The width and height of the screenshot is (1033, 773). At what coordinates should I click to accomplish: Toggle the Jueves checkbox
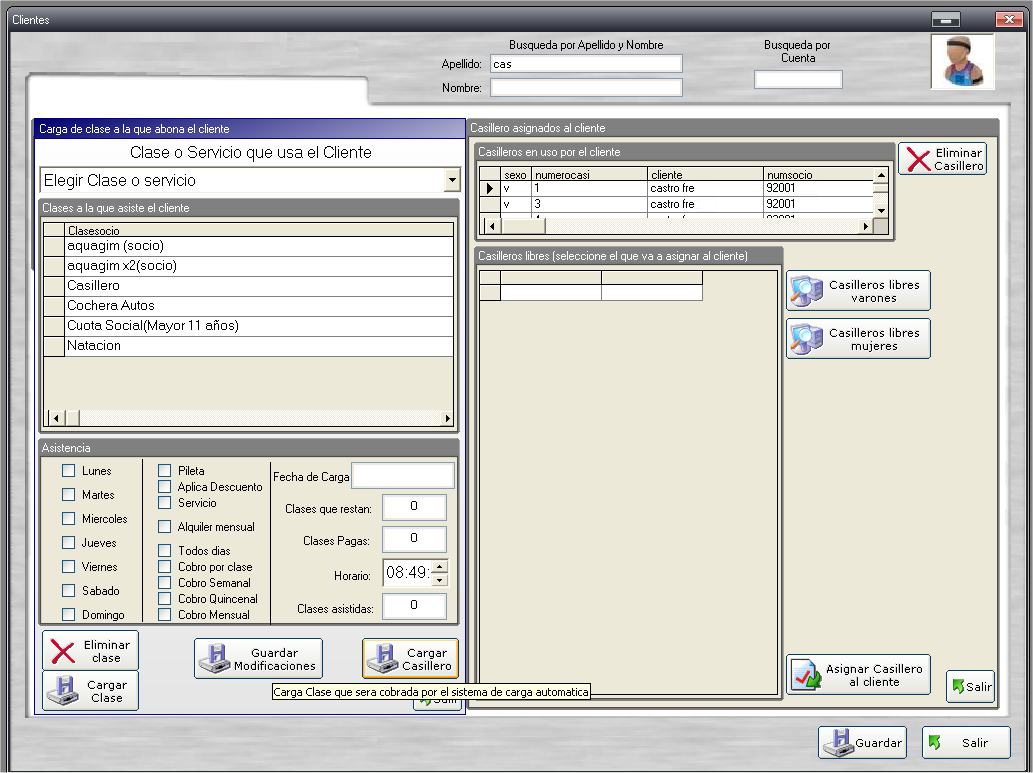[69, 542]
